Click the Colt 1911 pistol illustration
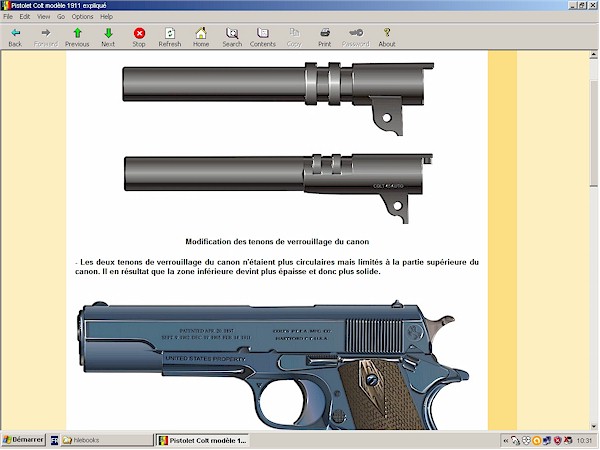600x450 pixels. [273, 365]
